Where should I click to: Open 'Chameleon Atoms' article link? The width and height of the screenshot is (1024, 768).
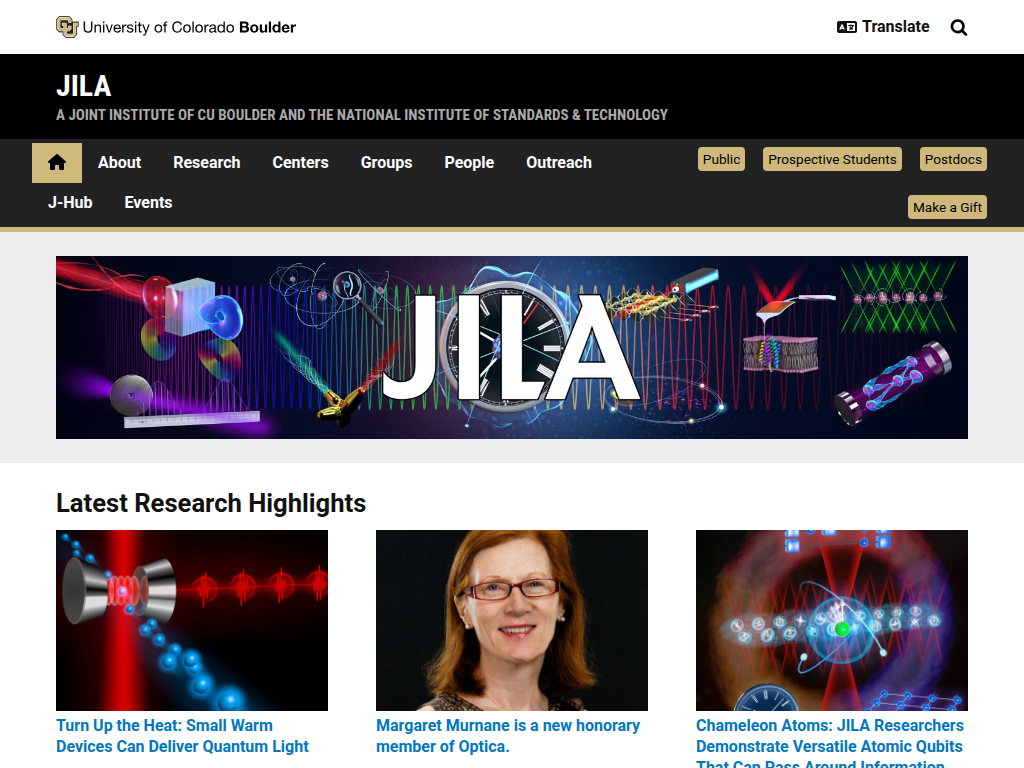coord(829,743)
